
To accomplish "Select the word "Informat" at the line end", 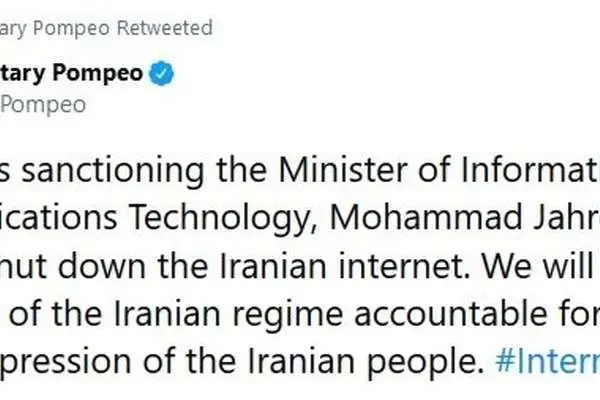I will click(x=531, y=170).
